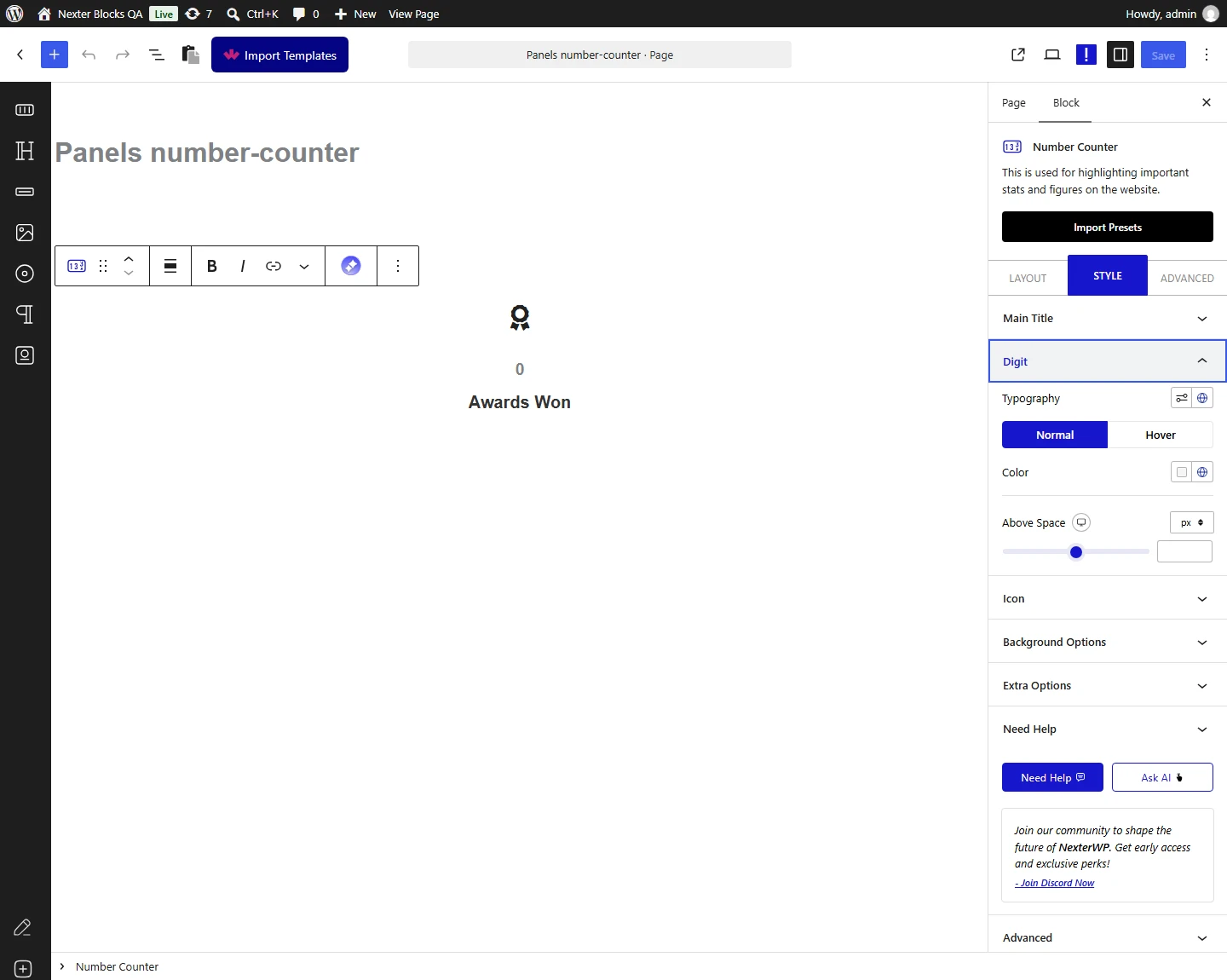
Task: Open the Join Discord Now link
Action: [1055, 883]
